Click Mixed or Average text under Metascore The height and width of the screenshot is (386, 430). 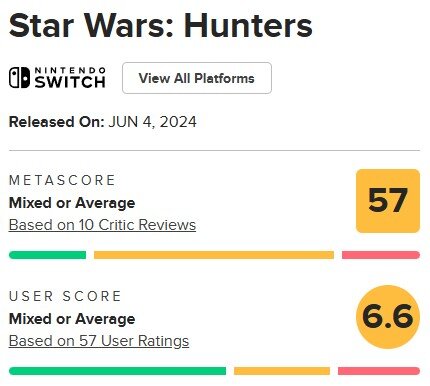coord(72,203)
